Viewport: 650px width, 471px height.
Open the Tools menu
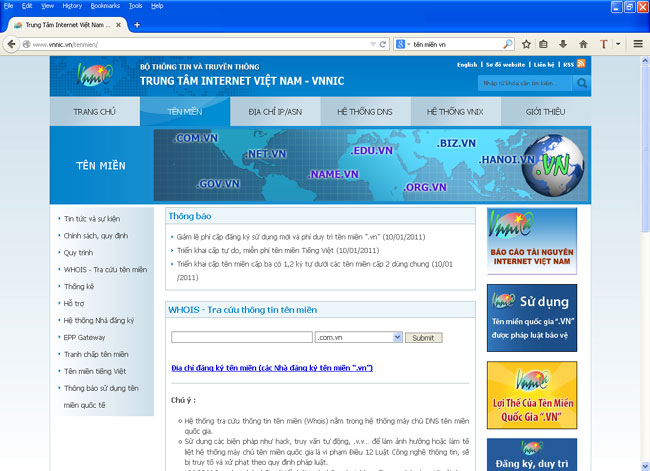[136, 6]
